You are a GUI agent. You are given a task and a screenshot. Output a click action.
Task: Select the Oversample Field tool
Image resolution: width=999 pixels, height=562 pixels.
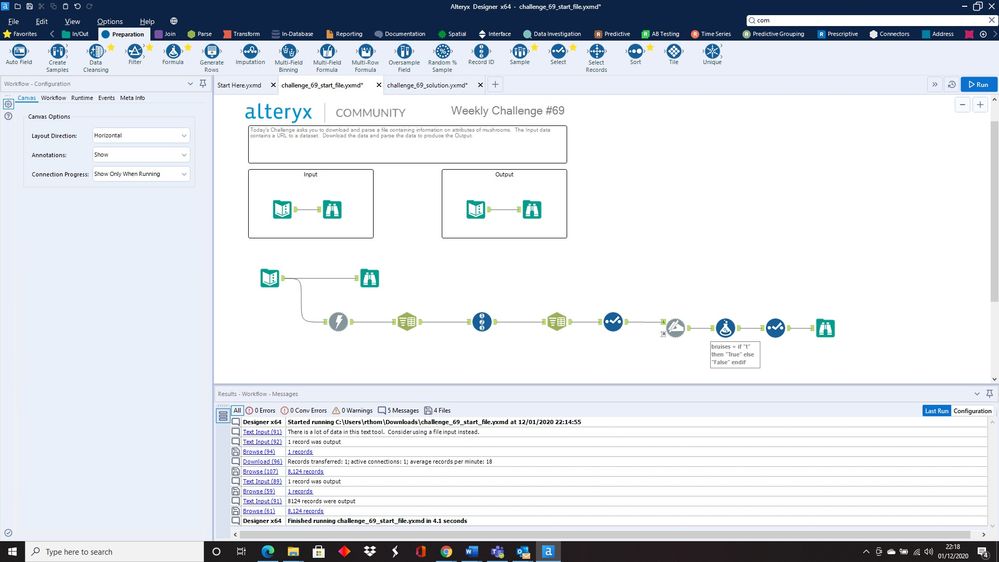(404, 58)
